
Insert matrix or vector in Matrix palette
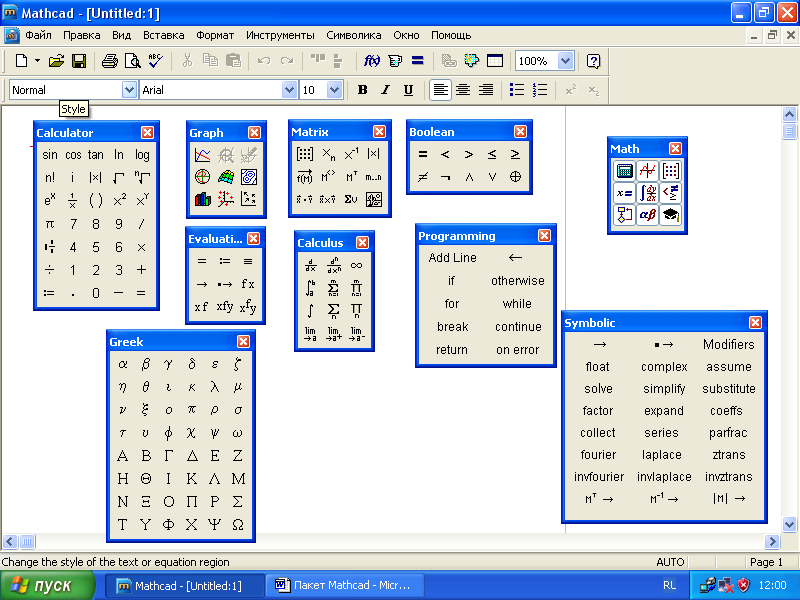(x=305, y=154)
